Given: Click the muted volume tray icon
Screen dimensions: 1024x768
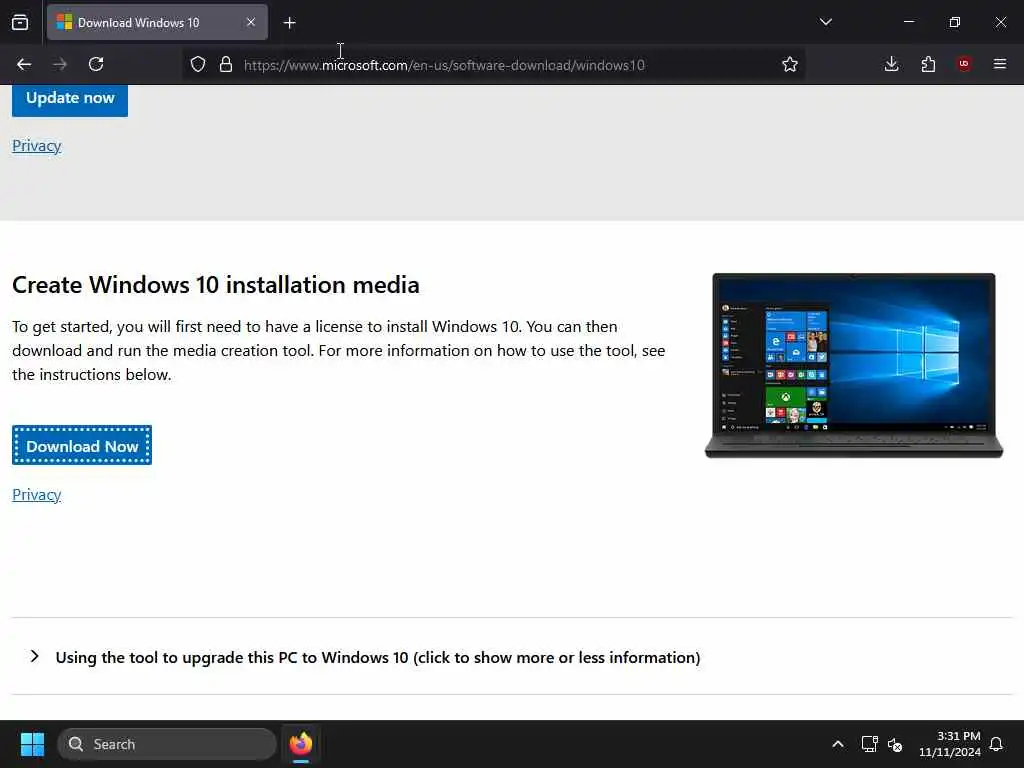Looking at the screenshot, I should coord(895,744).
